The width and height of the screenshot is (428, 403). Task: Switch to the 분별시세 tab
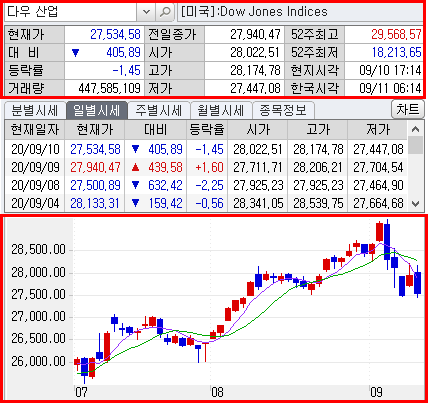click(35, 111)
